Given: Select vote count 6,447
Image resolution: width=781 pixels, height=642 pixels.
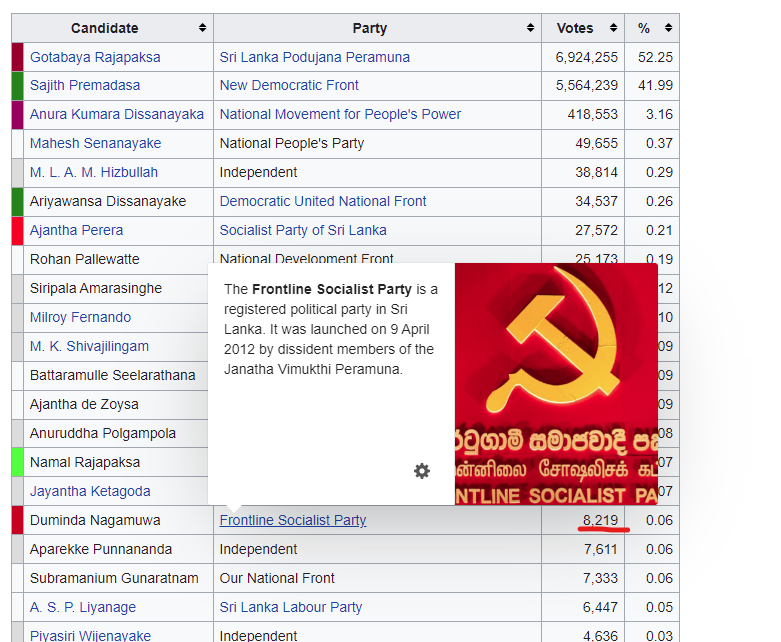Looking at the screenshot, I should 601,607.
